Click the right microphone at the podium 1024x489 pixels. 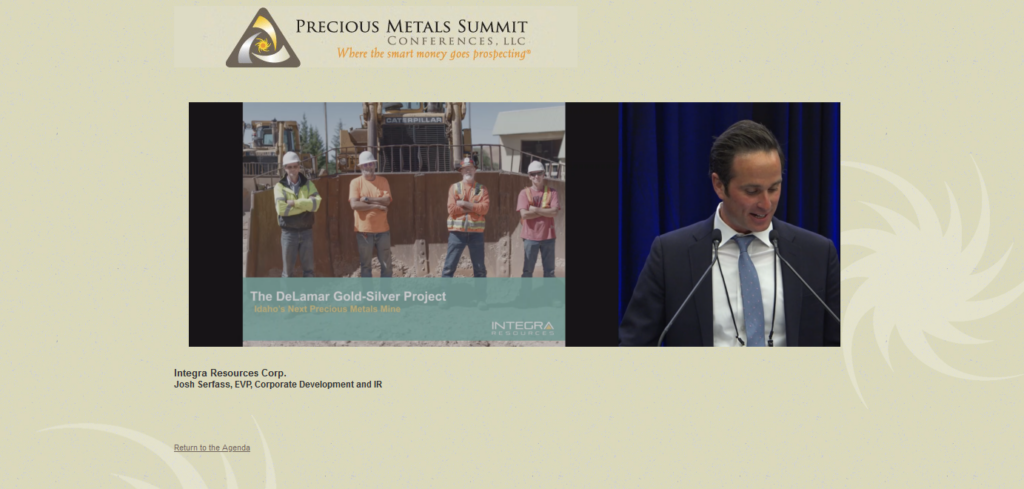point(775,240)
